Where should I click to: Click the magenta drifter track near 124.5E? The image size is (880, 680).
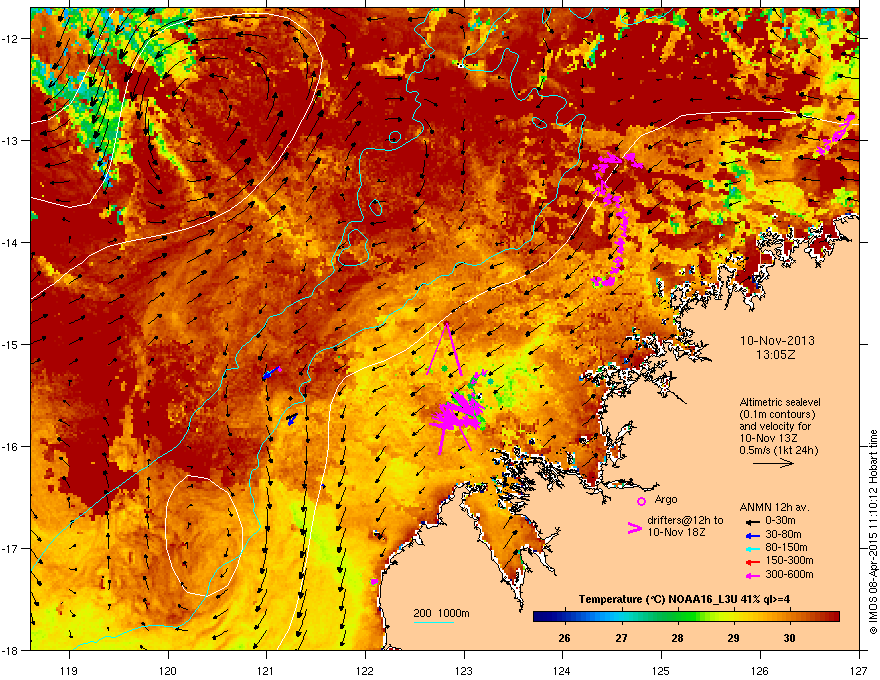615,219
